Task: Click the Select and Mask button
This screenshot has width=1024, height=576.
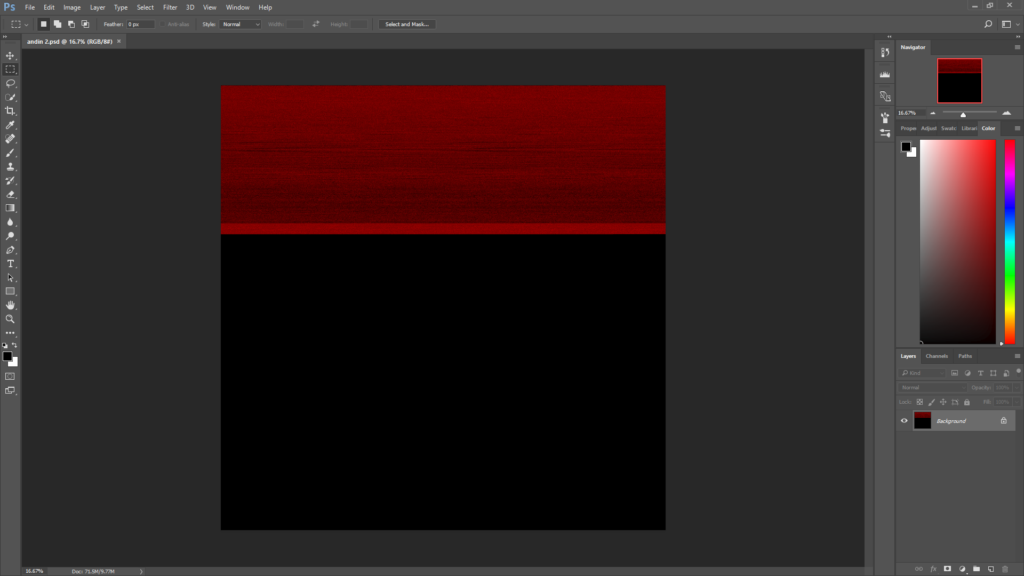Action: click(x=407, y=24)
